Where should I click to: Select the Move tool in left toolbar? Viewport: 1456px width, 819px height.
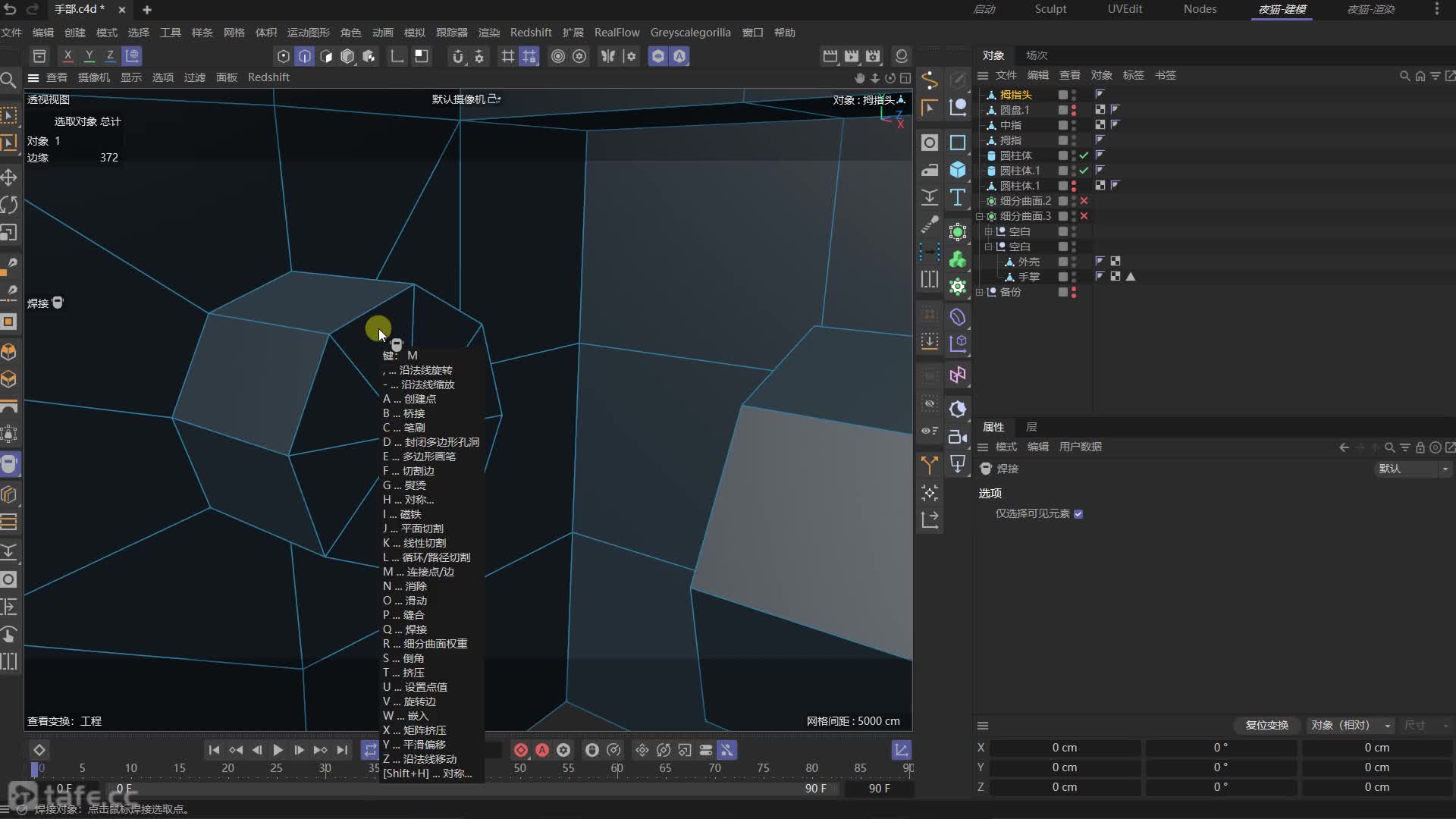(x=9, y=177)
